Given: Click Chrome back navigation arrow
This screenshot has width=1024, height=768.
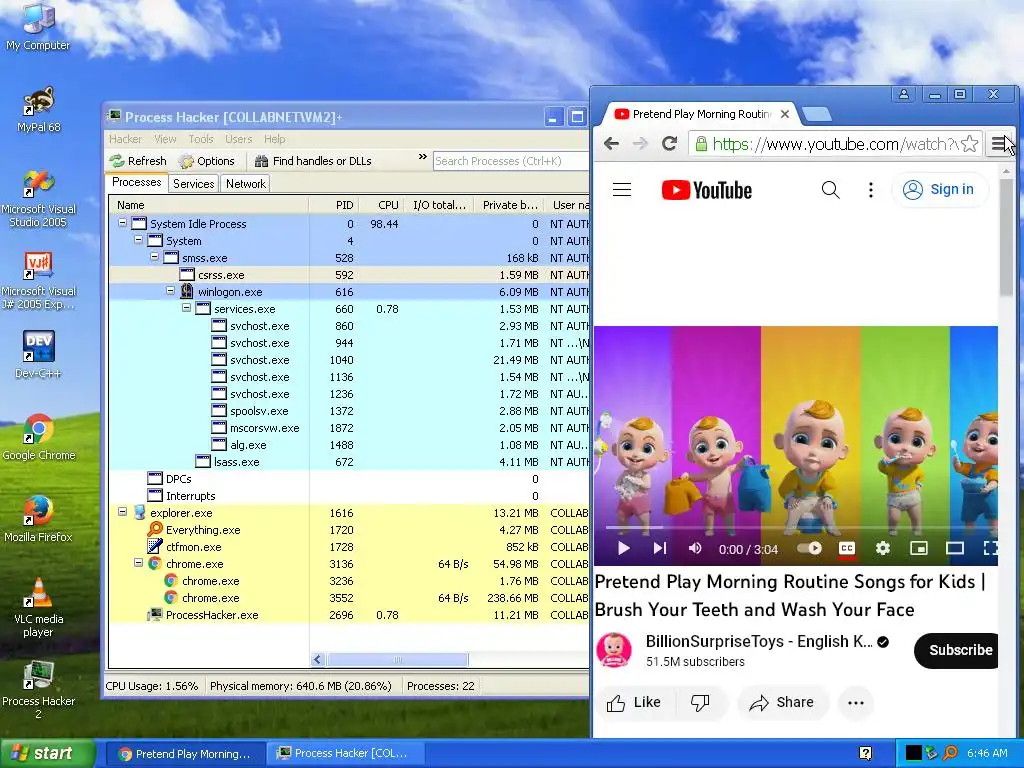Looking at the screenshot, I should pyautogui.click(x=611, y=144).
